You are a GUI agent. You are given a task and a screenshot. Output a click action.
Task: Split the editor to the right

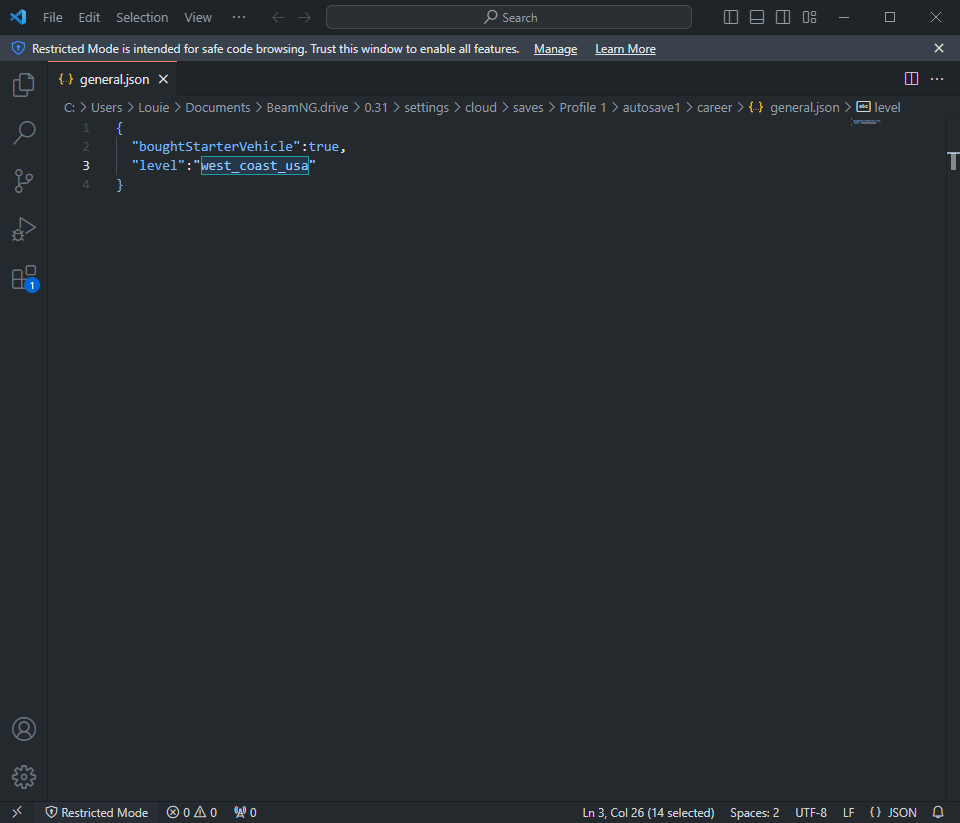pyautogui.click(x=911, y=78)
